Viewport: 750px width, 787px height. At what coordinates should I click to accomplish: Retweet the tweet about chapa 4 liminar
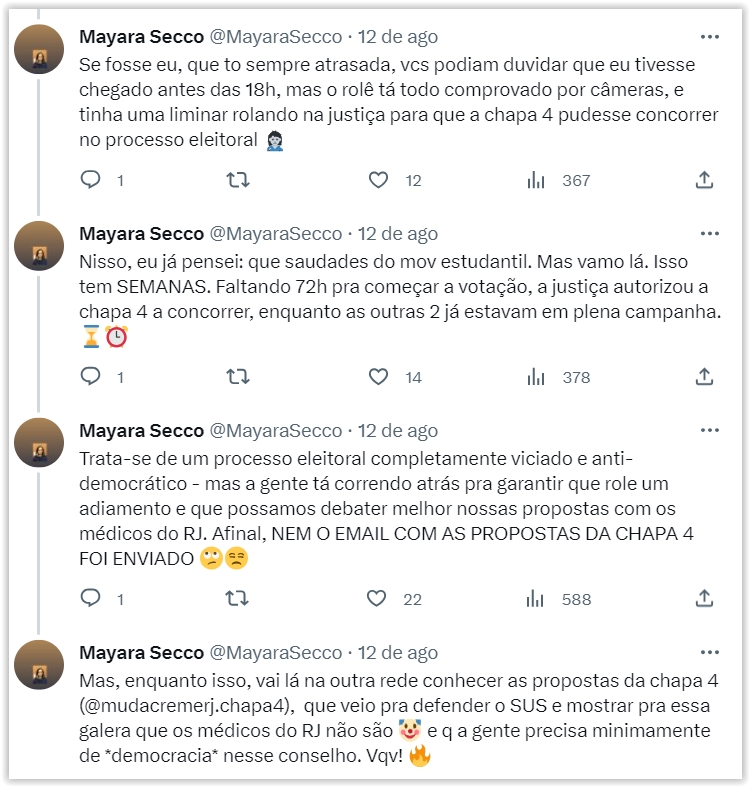click(238, 180)
